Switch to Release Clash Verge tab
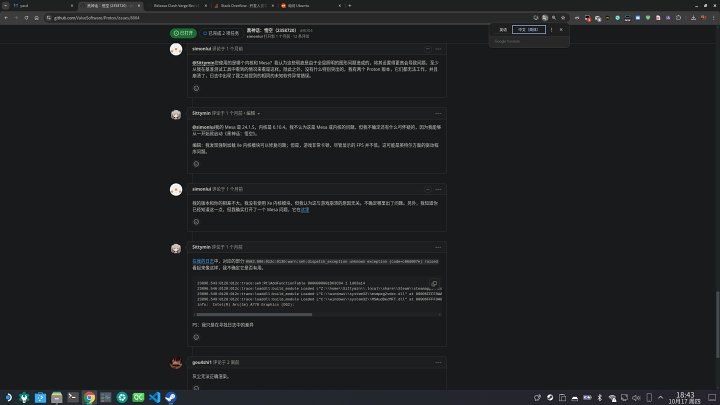Viewport: 720px width, 405px height. pos(177,6)
